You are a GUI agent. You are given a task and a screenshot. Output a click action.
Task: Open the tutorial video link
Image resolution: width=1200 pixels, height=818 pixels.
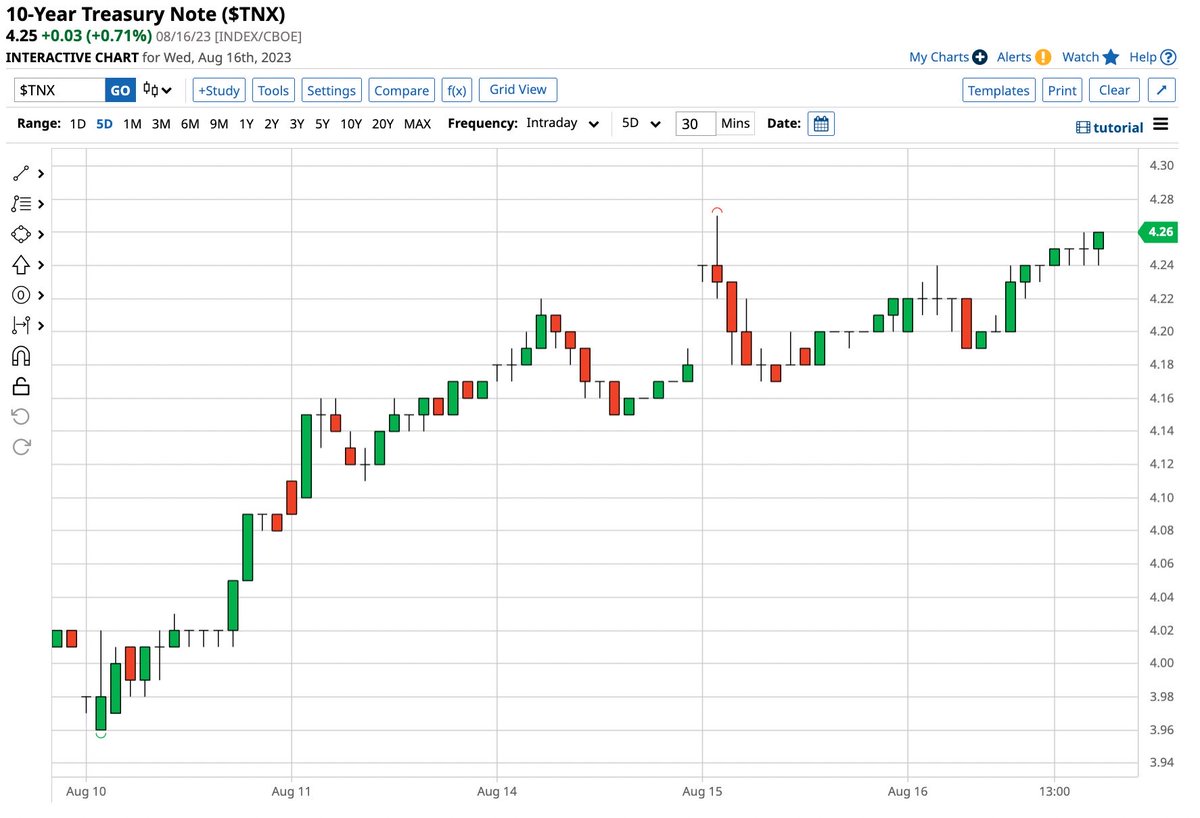[x=1109, y=127]
